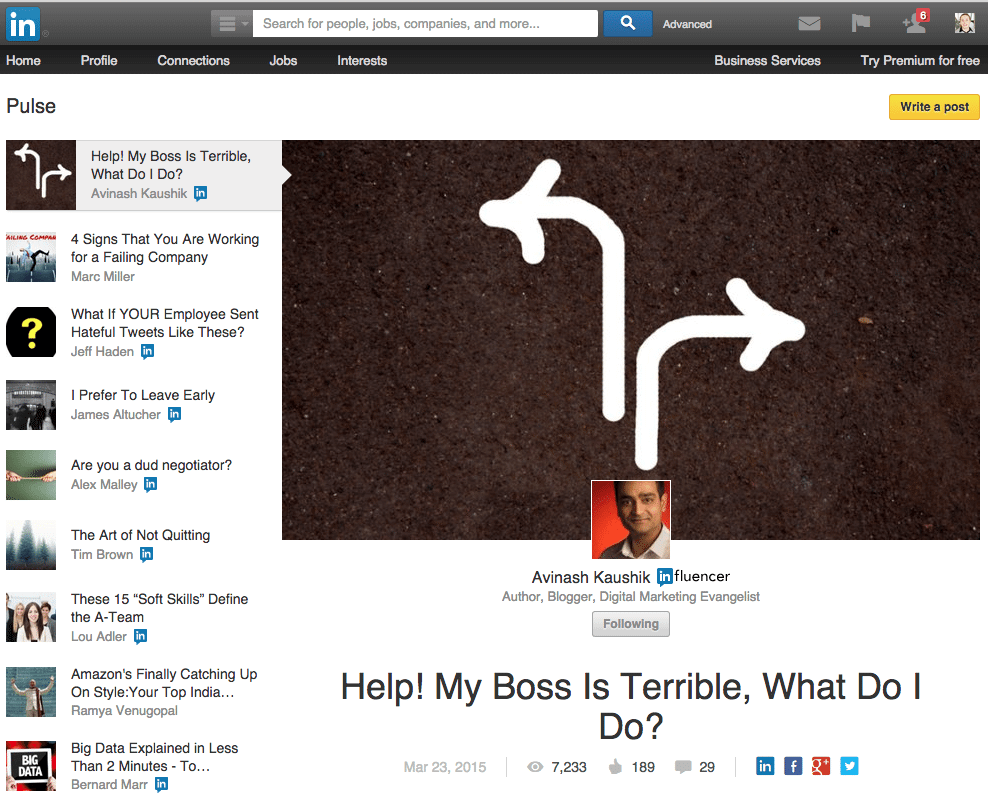Share the article on LinkedIn
Viewport: 988px width, 801px height.
click(x=765, y=766)
